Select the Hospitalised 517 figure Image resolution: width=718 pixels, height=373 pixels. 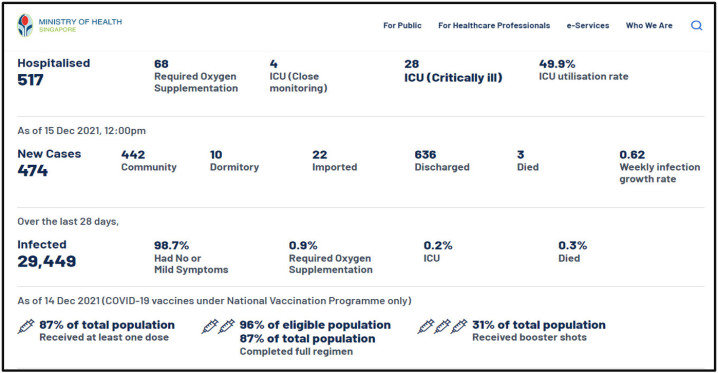54,73
